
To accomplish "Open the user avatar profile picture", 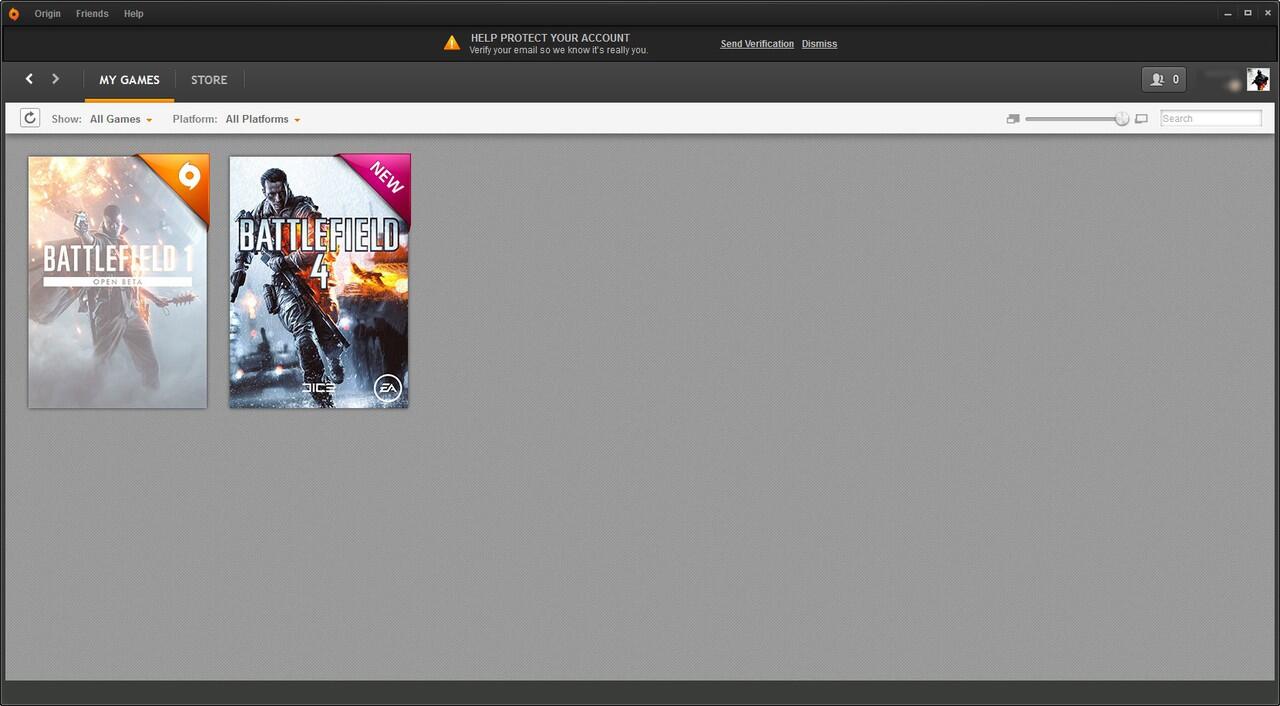I will 1258,80.
